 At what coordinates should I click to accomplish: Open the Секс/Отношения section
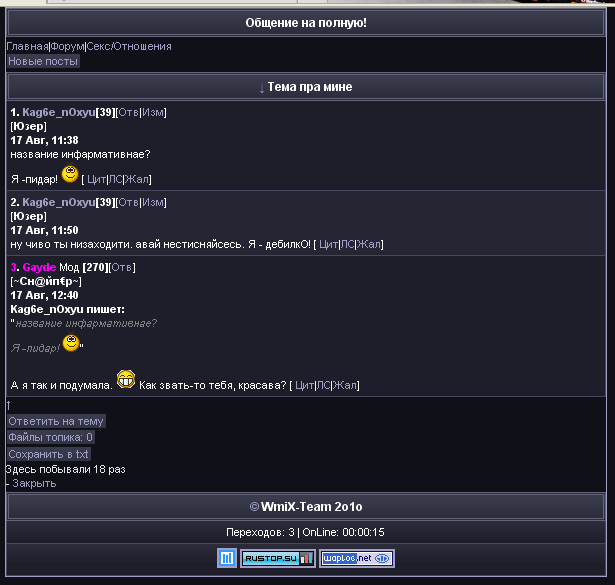(x=129, y=46)
